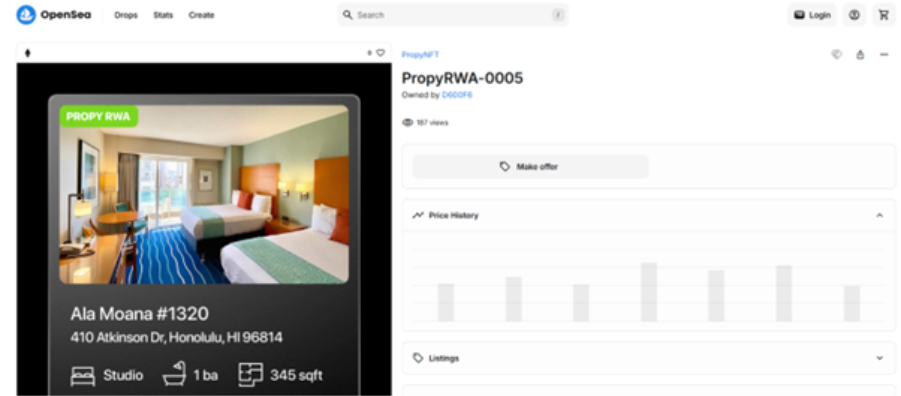Open the Ala Moana #1320 room photo
The width and height of the screenshot is (901, 396).
(x=204, y=194)
